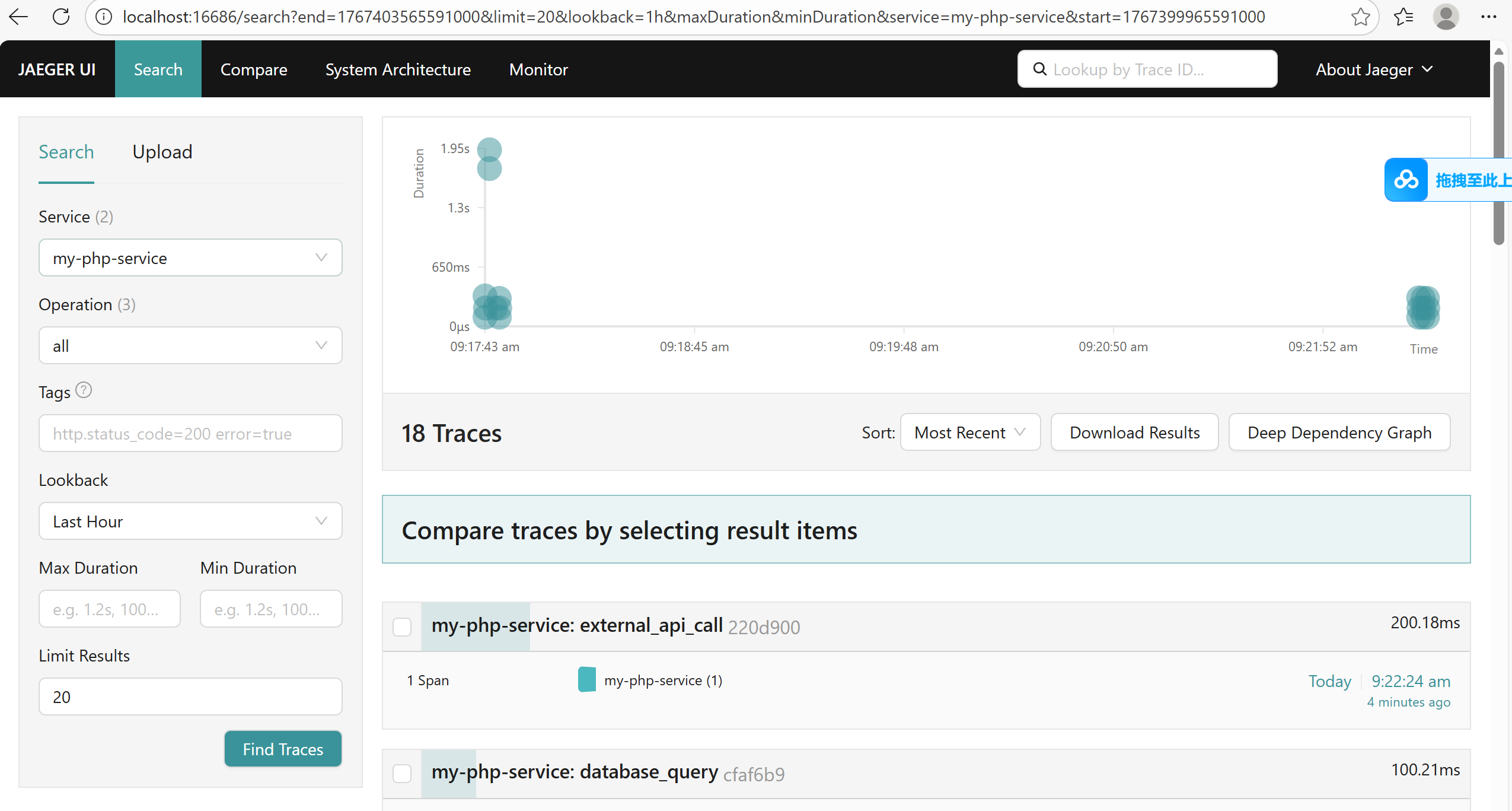
Task: Focus the Tags input field
Action: tap(190, 433)
